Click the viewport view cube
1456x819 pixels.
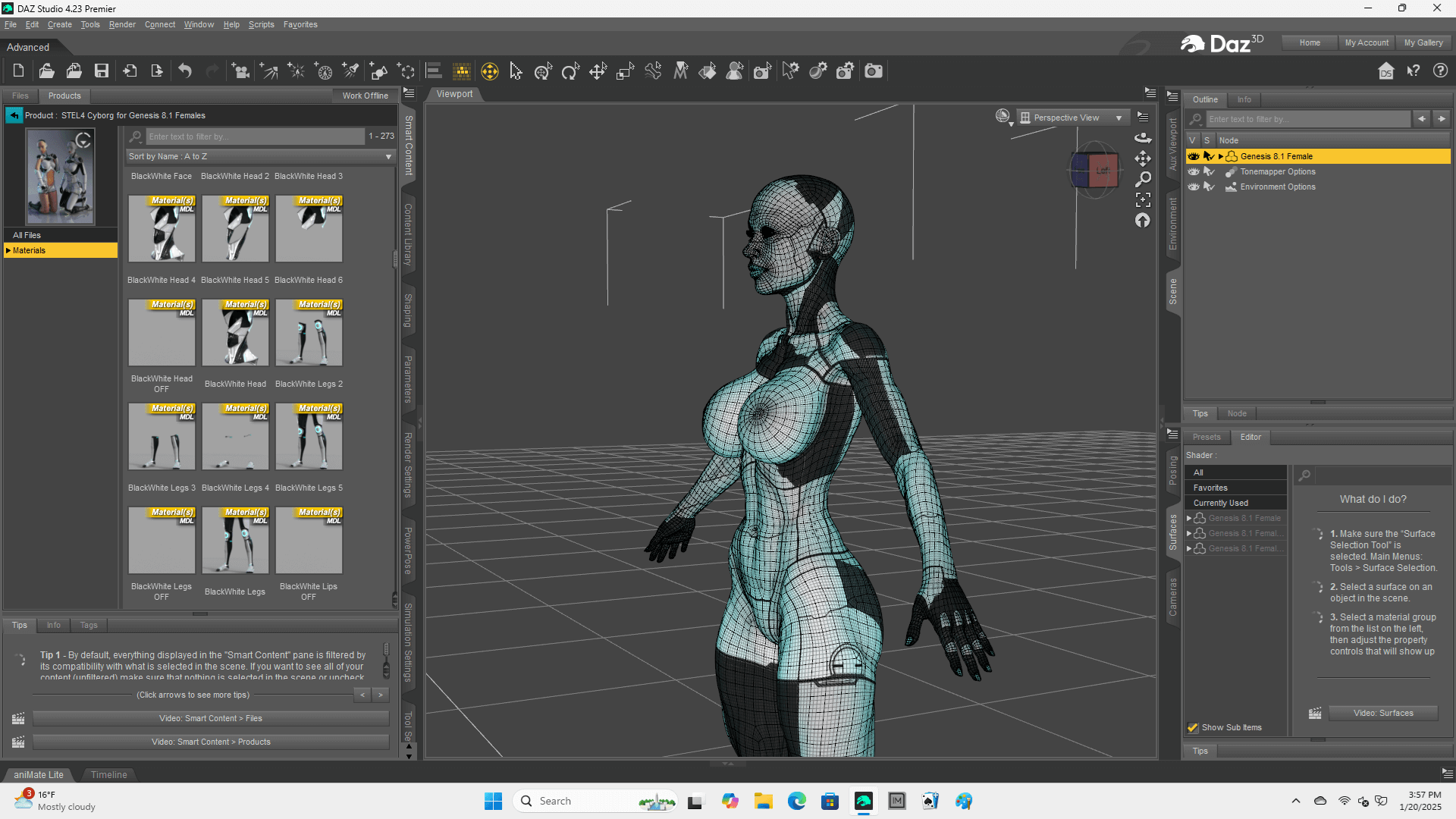pyautogui.click(x=1094, y=171)
